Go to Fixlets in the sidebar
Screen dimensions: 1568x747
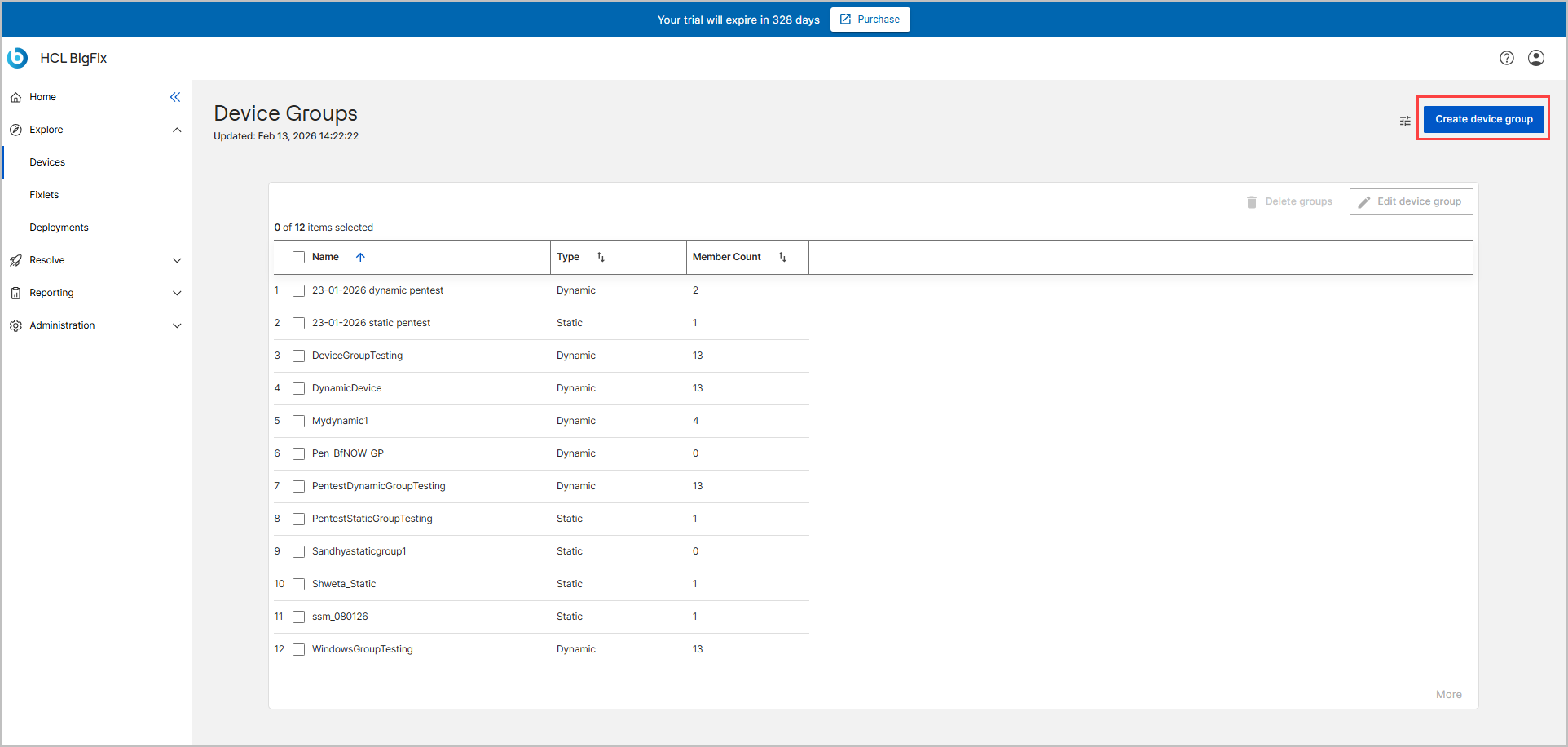pyautogui.click(x=44, y=195)
